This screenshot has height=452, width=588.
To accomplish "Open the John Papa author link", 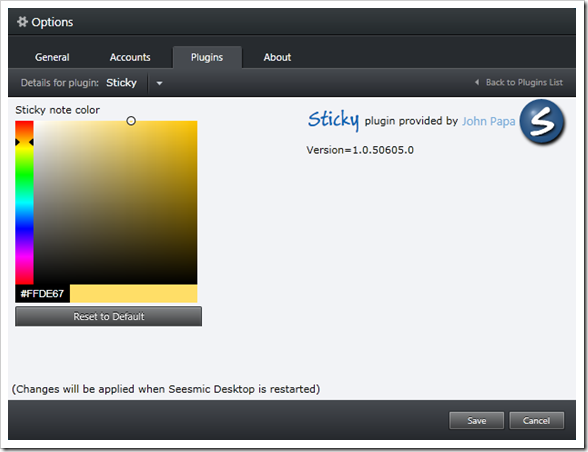I will [x=488, y=121].
